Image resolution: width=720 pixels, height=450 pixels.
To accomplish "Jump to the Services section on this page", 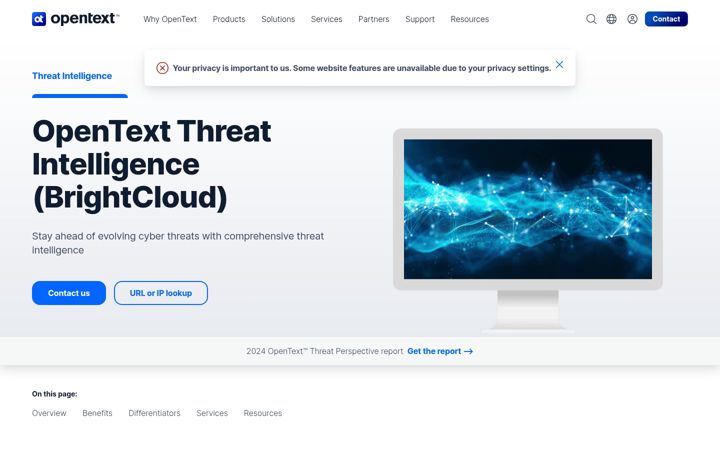I will (212, 413).
